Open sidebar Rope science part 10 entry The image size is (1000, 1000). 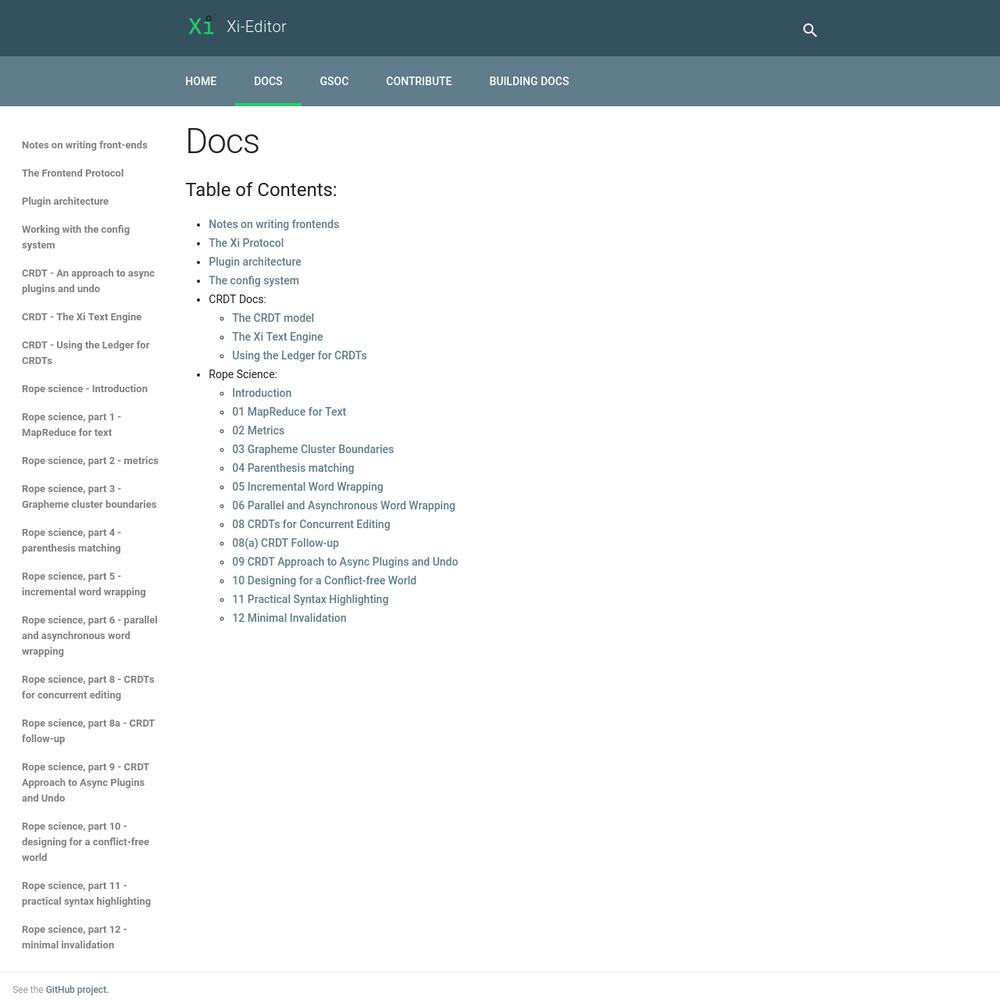click(85, 842)
